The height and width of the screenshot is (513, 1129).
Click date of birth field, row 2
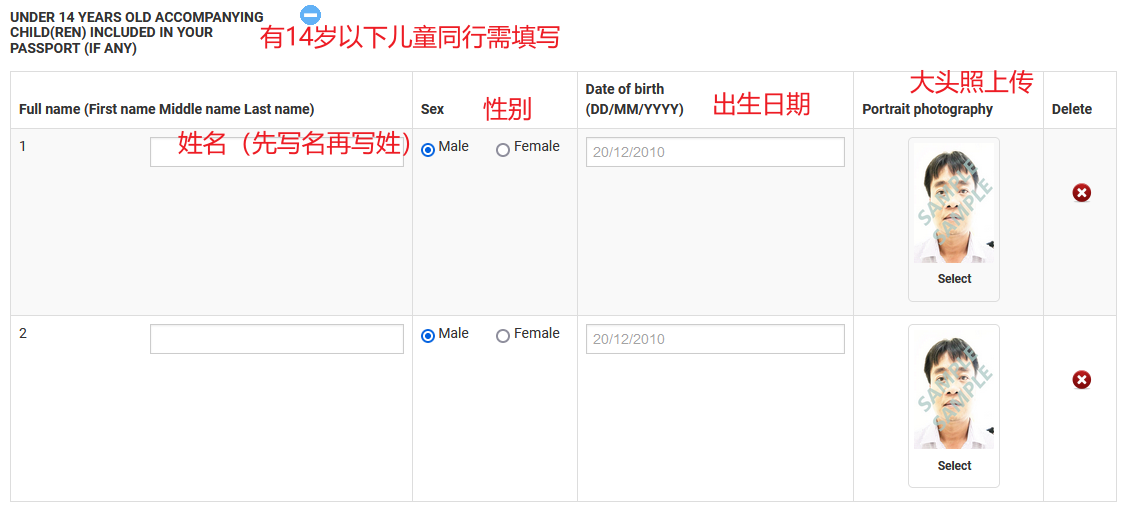[x=715, y=339]
